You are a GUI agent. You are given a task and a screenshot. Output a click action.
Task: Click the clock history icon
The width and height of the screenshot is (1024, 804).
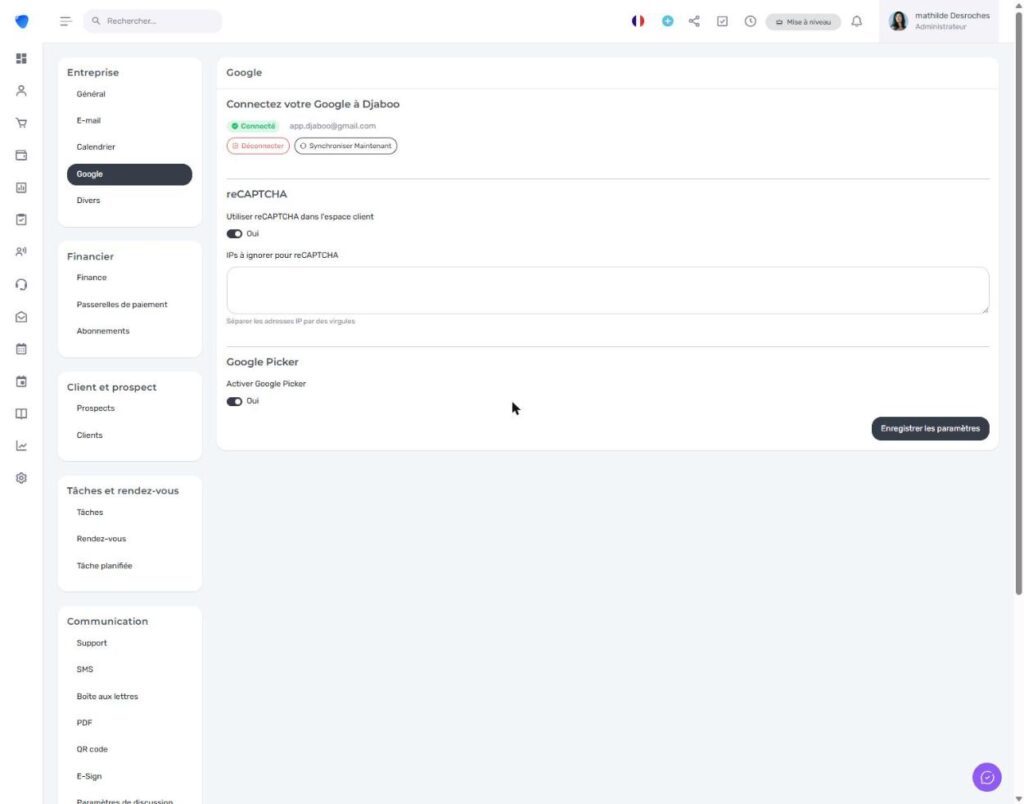point(750,22)
